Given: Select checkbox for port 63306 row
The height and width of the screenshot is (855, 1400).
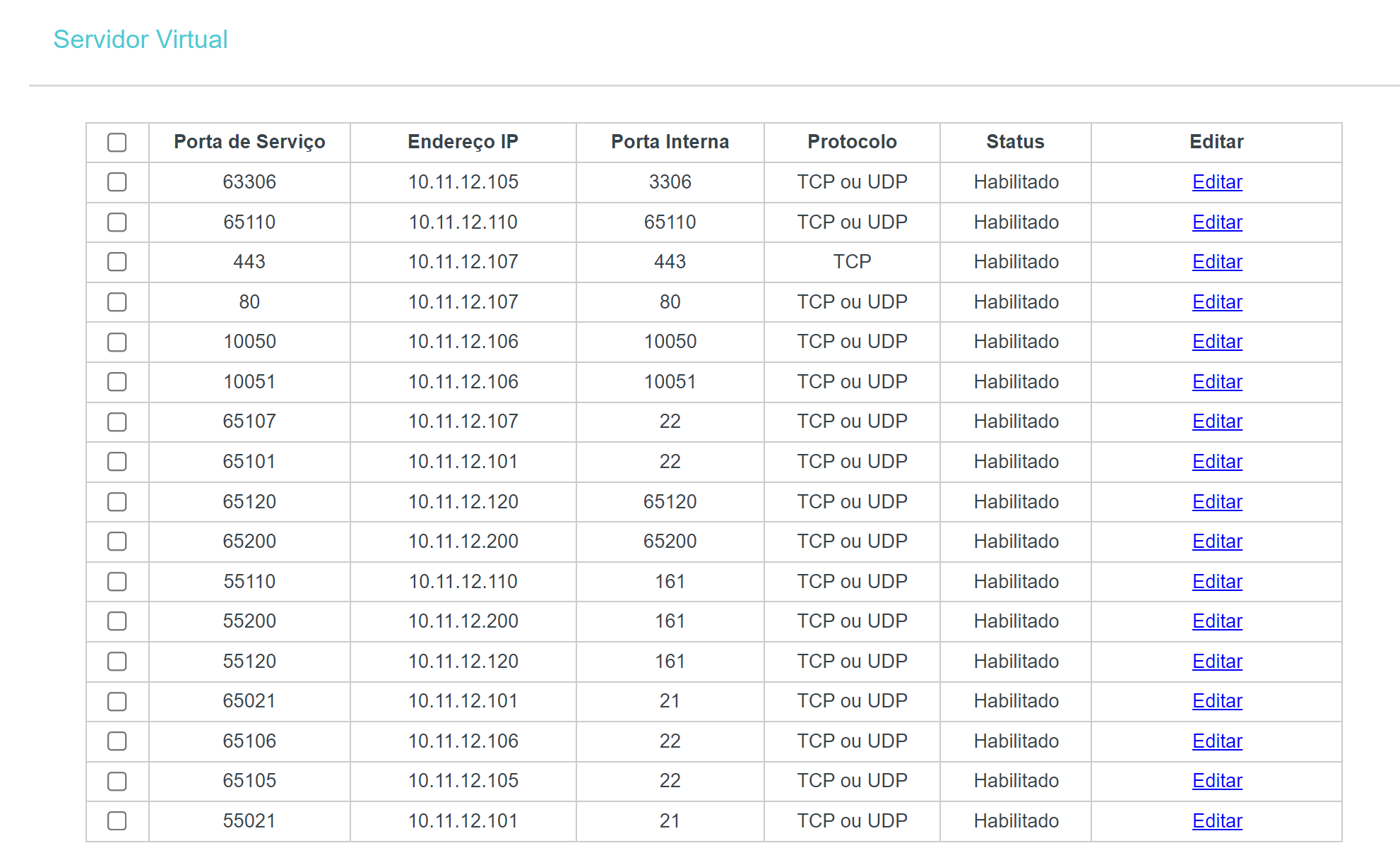Looking at the screenshot, I should coord(117,182).
